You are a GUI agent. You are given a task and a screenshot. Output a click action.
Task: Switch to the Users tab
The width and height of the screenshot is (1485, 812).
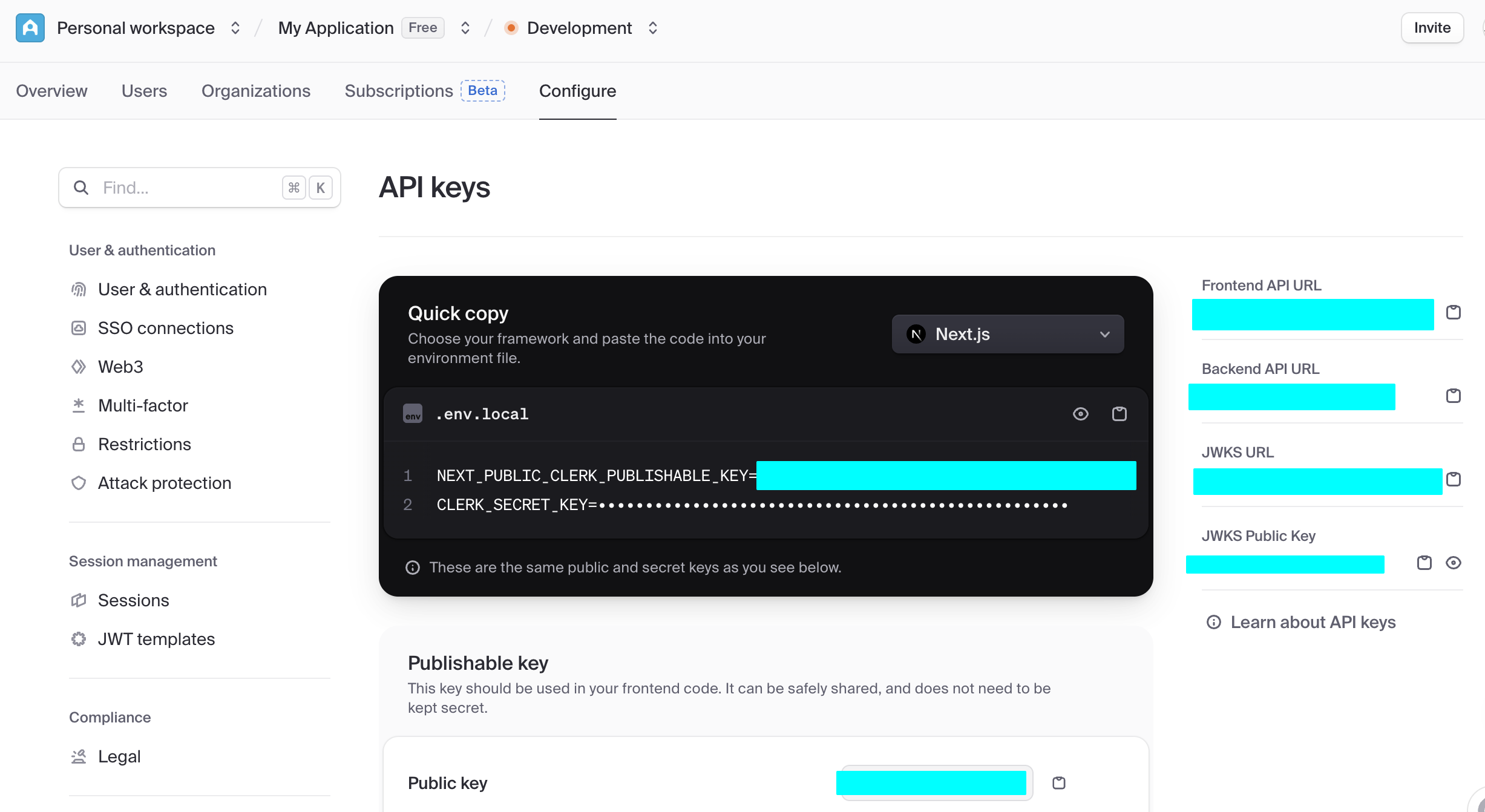144,91
